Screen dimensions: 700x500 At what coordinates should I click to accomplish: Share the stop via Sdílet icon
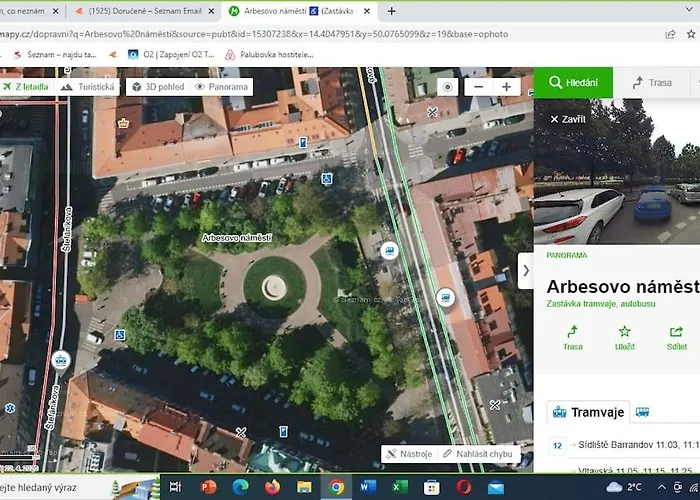click(x=676, y=337)
